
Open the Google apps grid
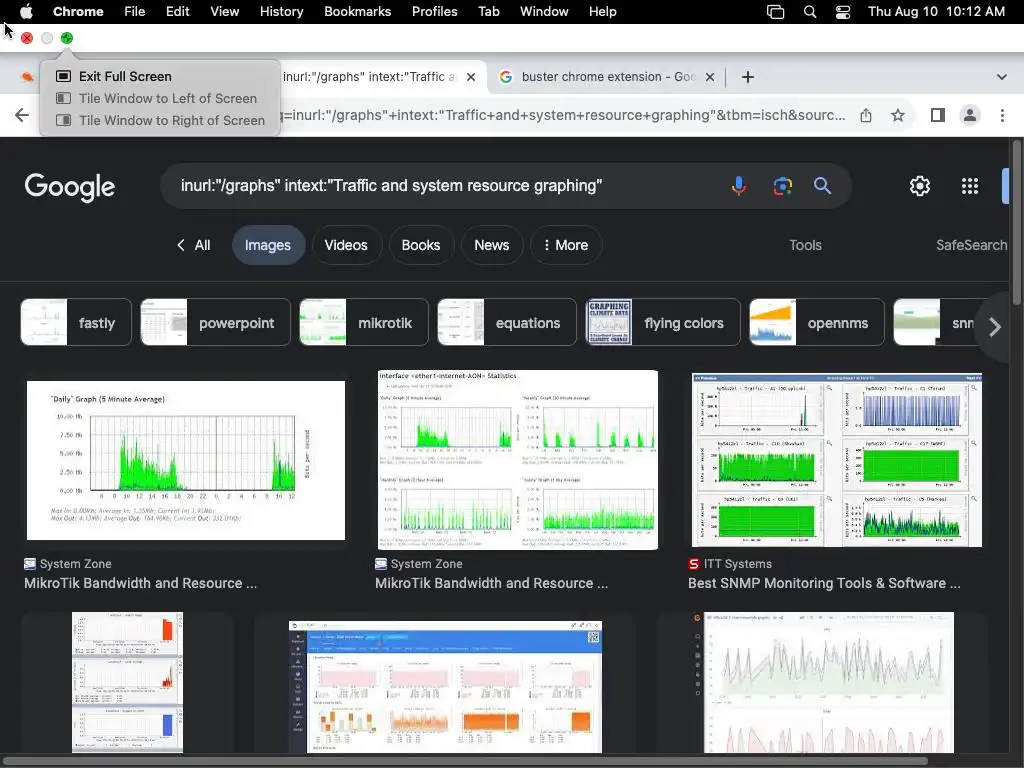click(970, 186)
